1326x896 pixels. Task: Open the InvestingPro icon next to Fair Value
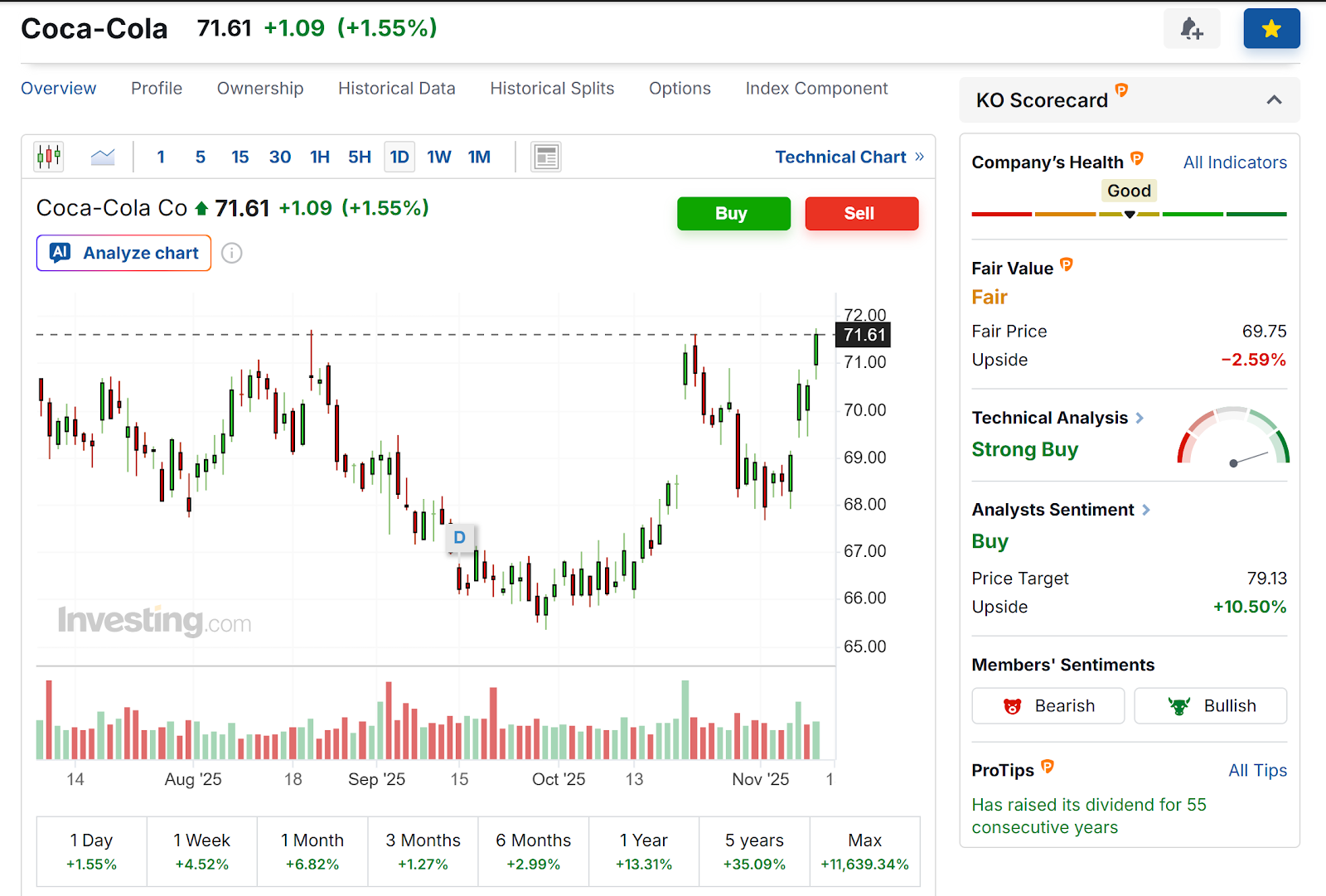point(1067,267)
